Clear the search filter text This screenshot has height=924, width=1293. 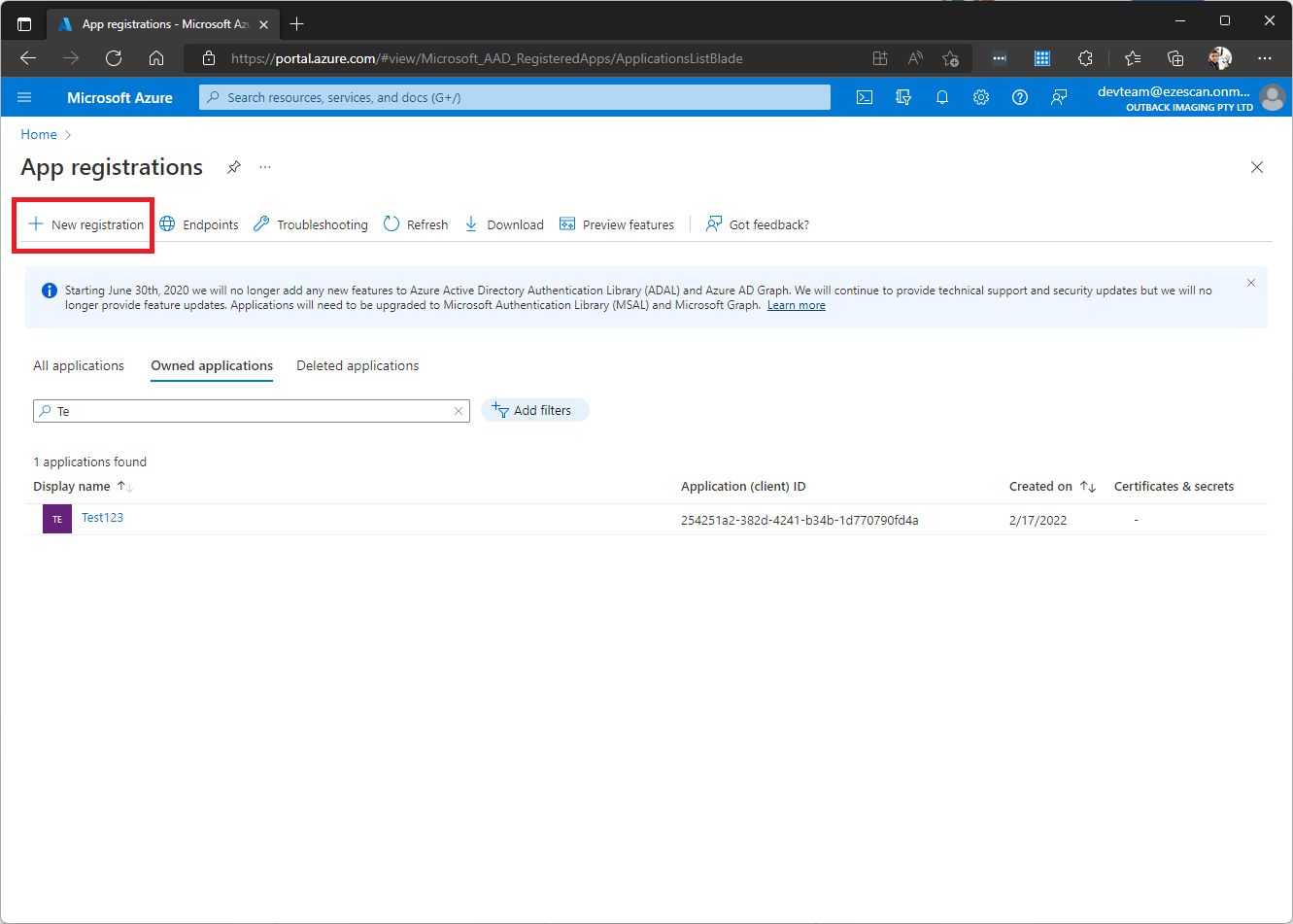[459, 411]
